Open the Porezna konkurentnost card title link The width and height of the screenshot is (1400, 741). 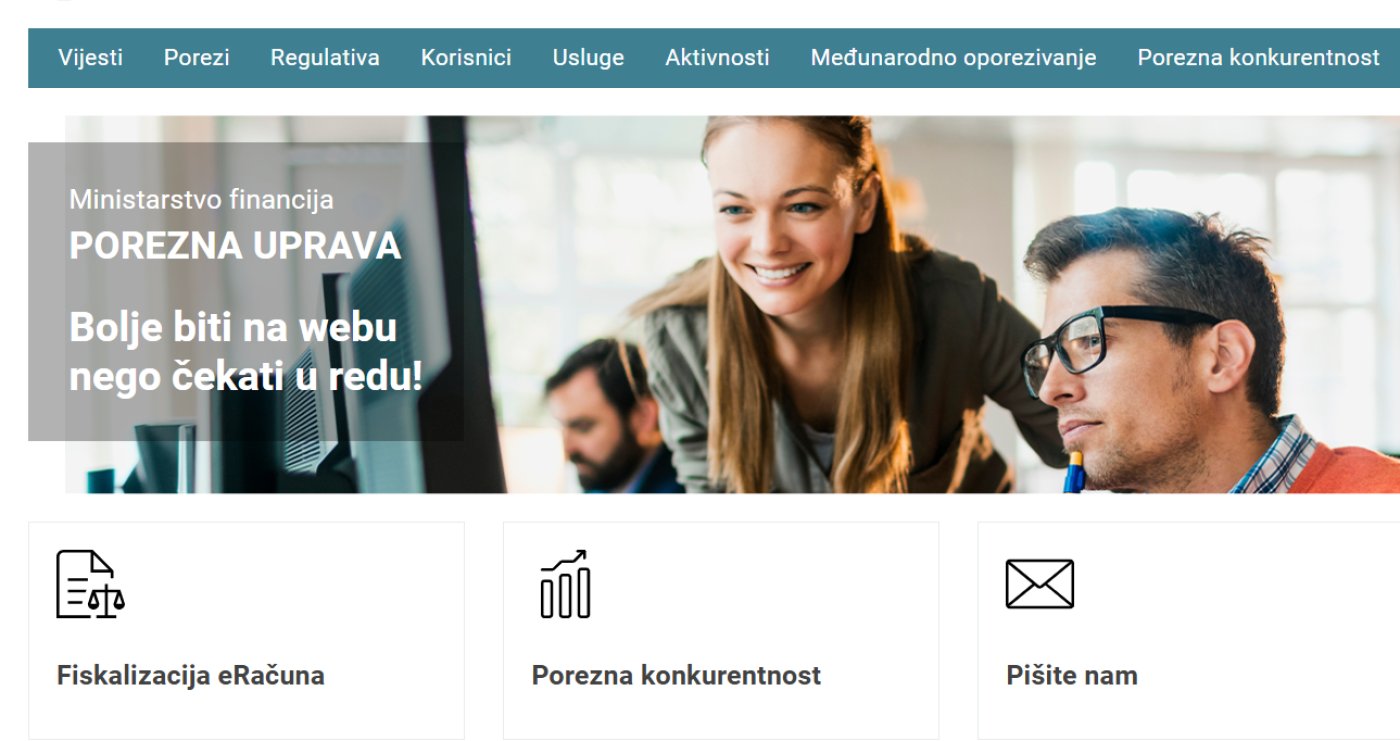(x=676, y=675)
